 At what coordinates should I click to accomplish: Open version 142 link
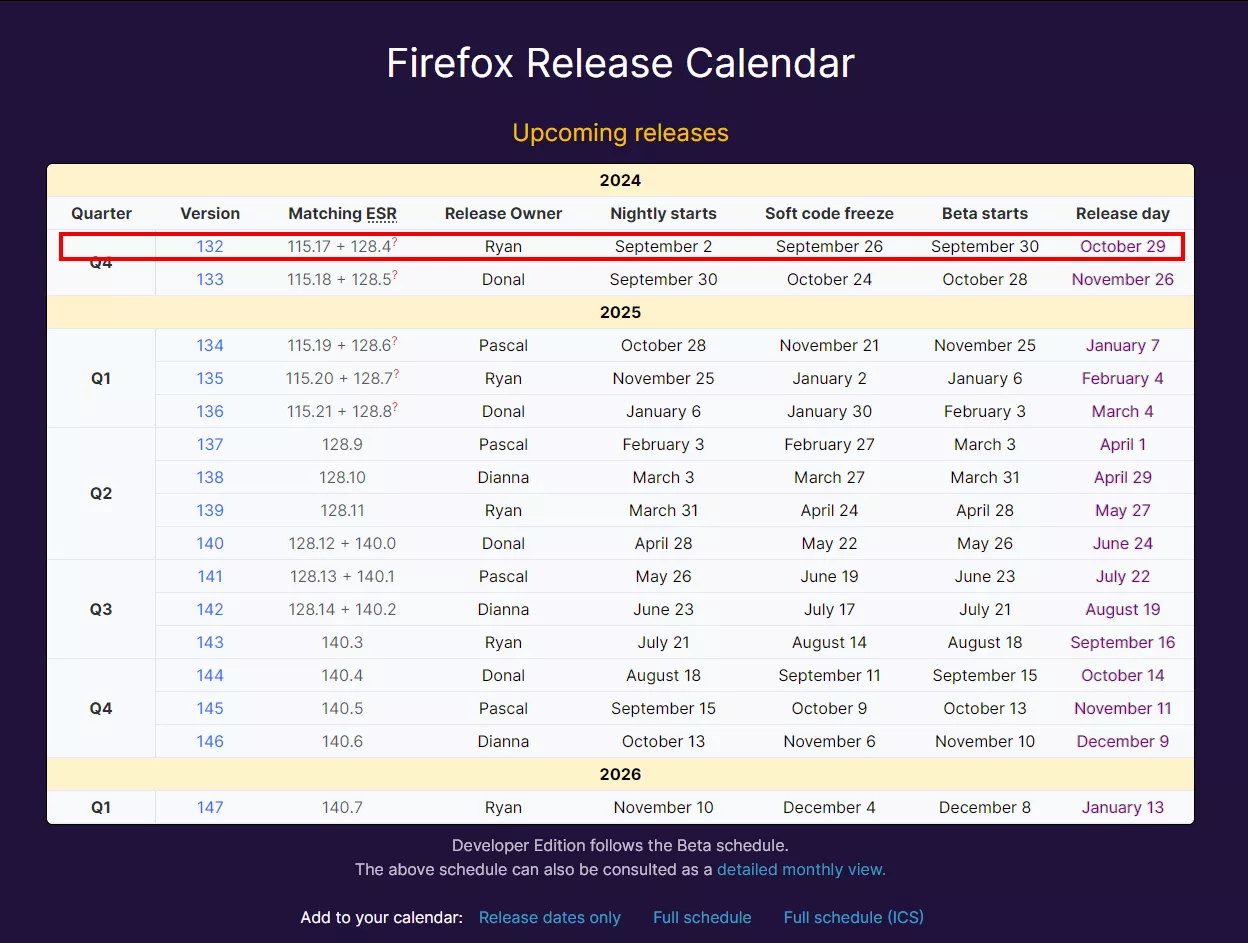[x=210, y=609]
